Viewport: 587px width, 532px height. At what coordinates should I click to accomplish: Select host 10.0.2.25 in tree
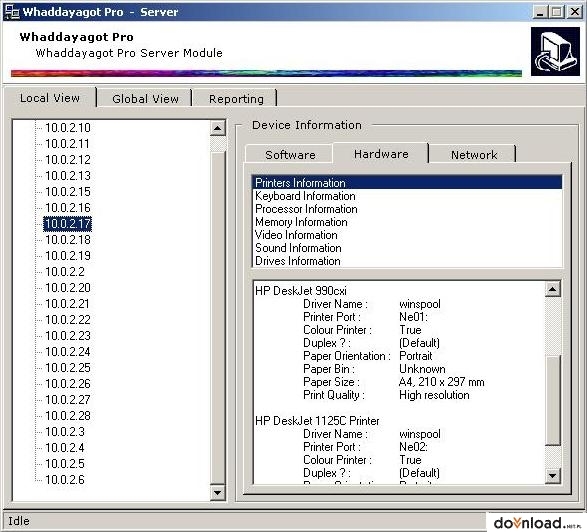click(68, 368)
